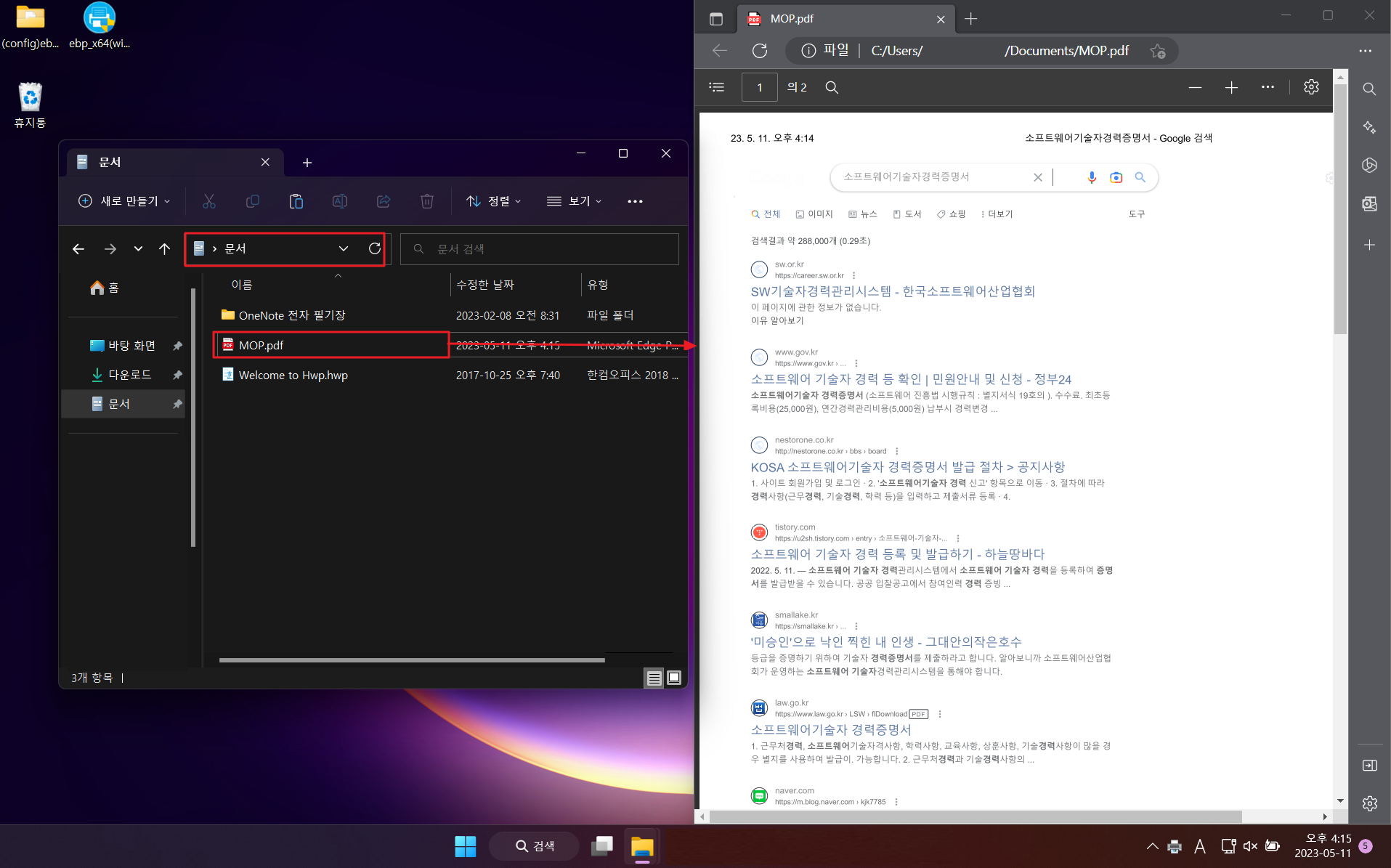Open Edge sidebar Discover sparkle icon

[x=1369, y=127]
